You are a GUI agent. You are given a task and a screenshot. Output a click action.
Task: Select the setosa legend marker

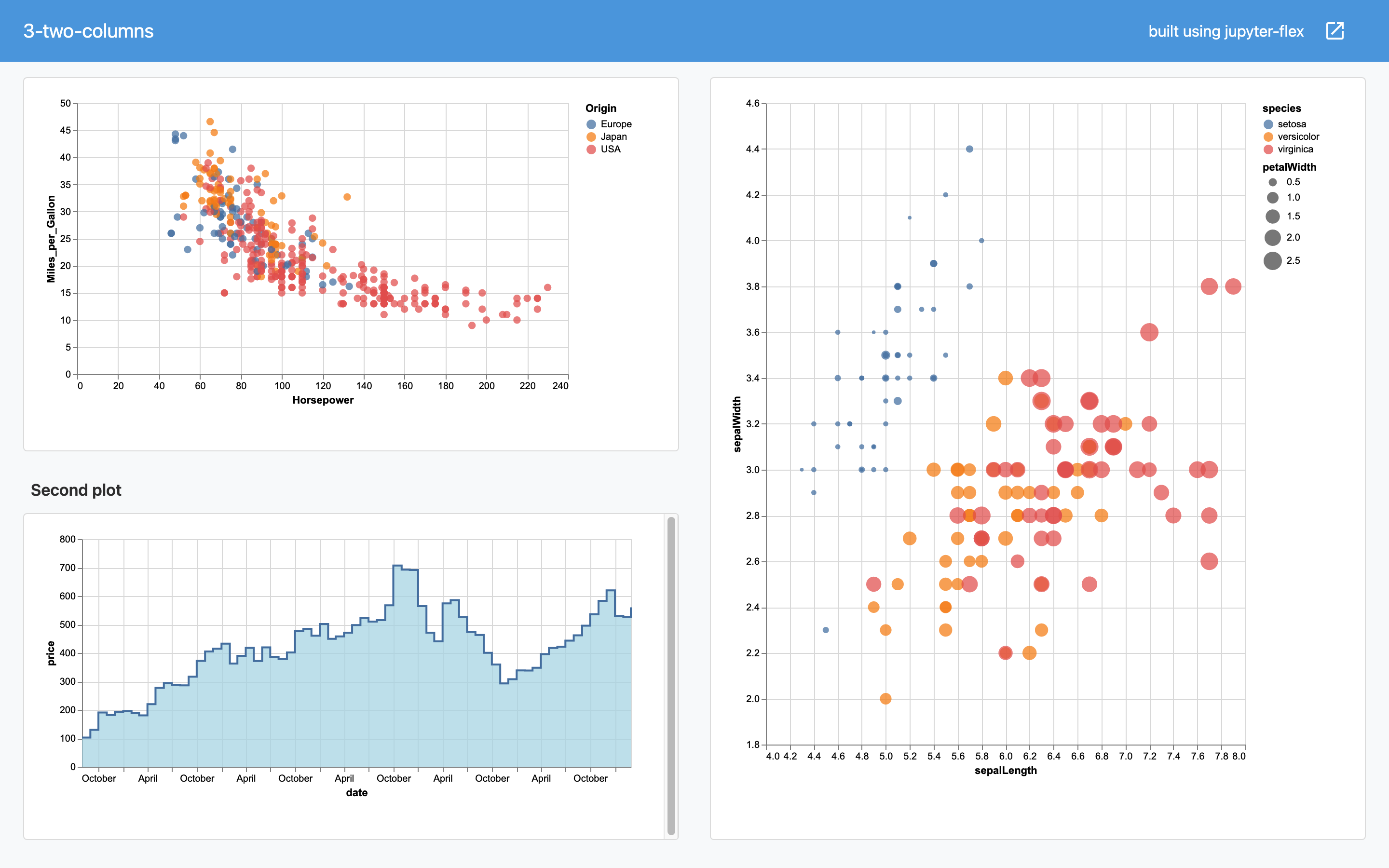coord(1268,124)
